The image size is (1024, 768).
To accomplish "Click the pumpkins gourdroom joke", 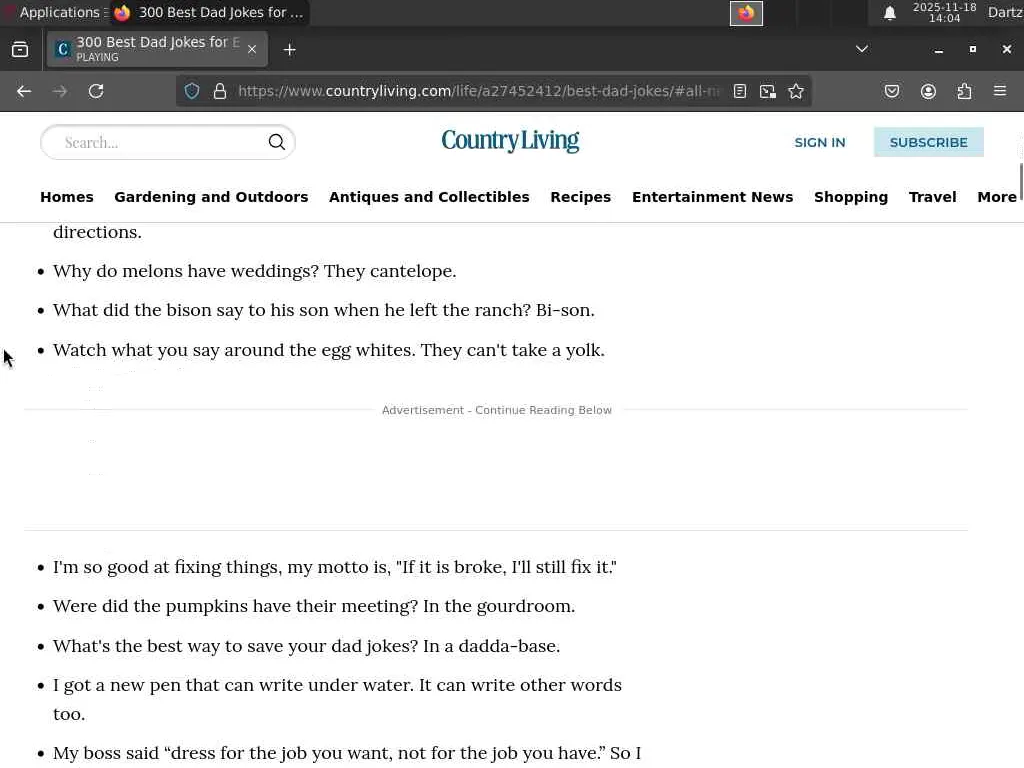I will tap(314, 606).
